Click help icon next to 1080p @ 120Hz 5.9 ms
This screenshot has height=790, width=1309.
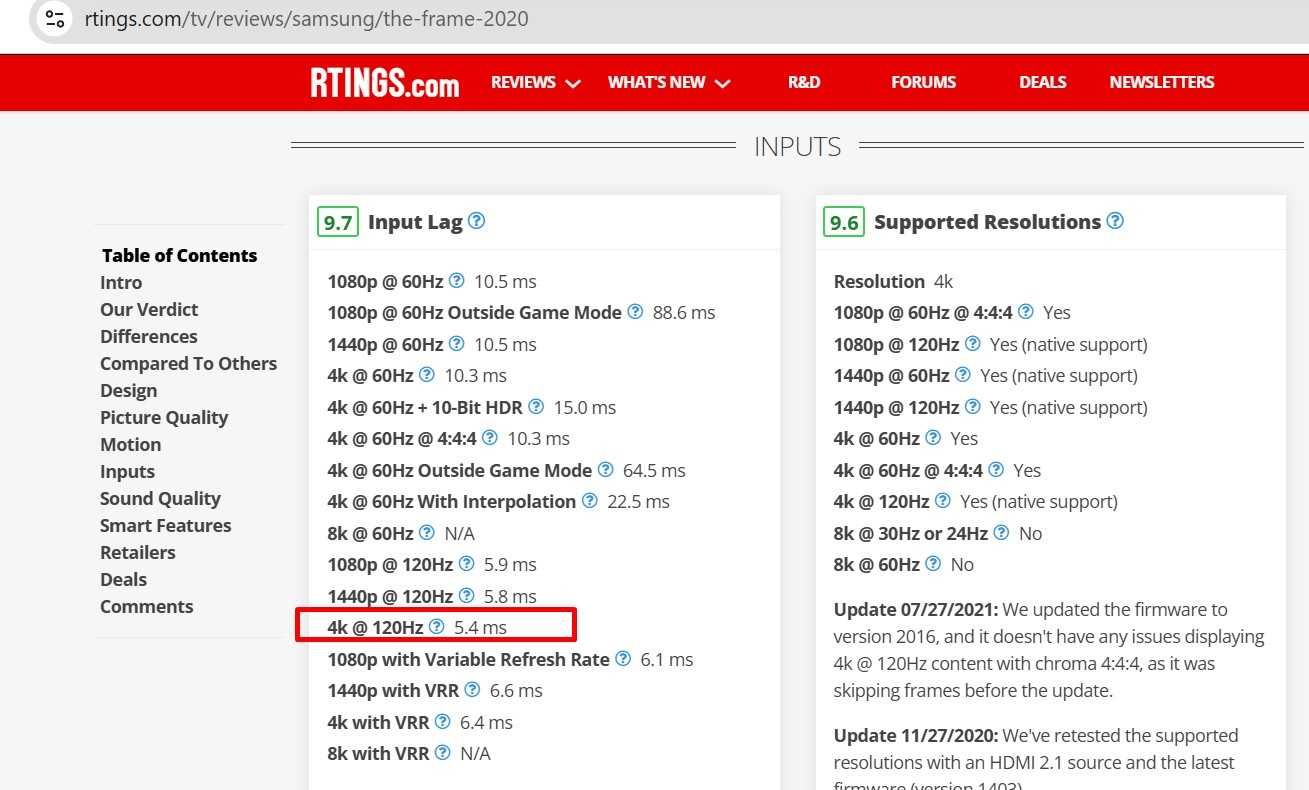[466, 564]
